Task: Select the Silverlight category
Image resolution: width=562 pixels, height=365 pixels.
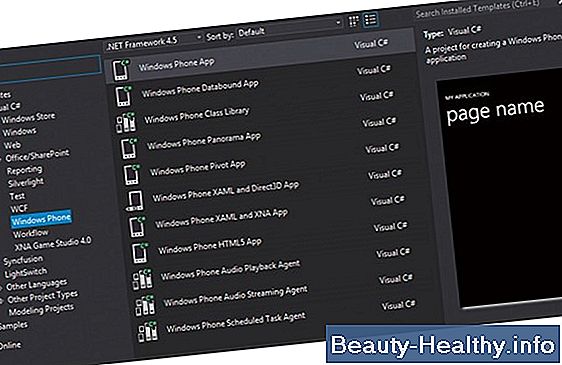Action: click(x=26, y=182)
